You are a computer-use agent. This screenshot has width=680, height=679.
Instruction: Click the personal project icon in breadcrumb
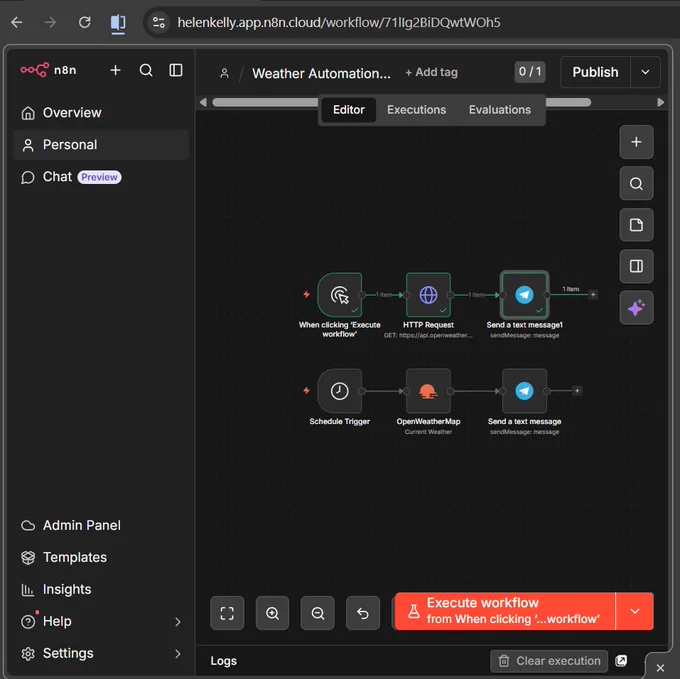pyautogui.click(x=224, y=73)
